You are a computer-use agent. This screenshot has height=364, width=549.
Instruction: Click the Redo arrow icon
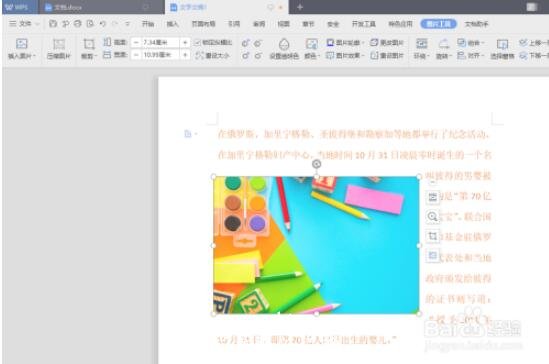point(114,23)
